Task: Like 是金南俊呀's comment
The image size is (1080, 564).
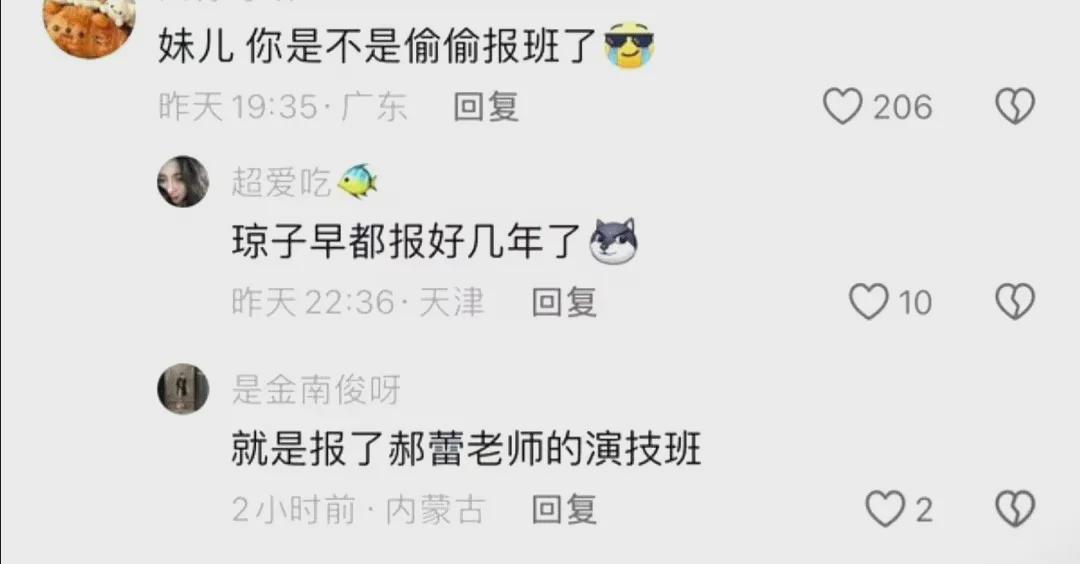Action: pos(885,510)
